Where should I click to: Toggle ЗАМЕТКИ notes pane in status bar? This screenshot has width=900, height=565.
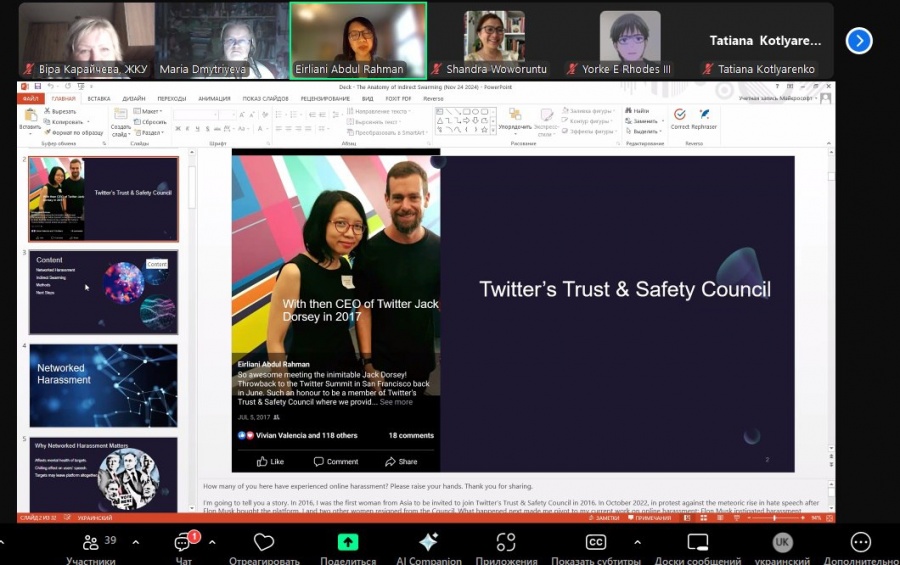604,518
